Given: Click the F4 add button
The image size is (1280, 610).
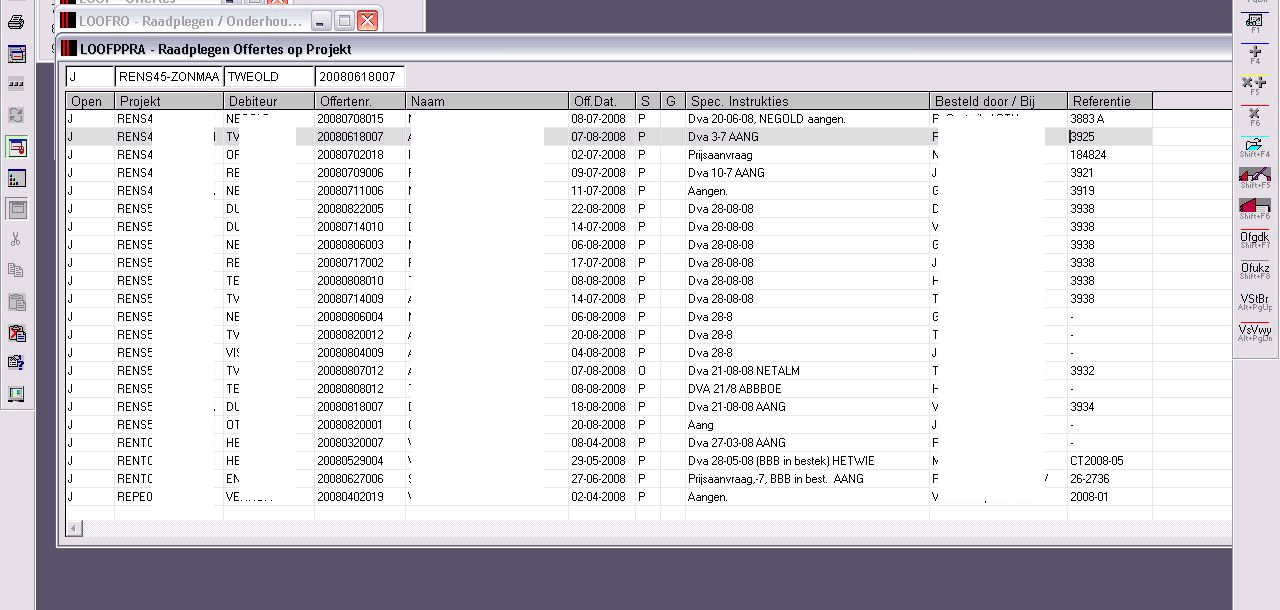Looking at the screenshot, I should 1255,54.
